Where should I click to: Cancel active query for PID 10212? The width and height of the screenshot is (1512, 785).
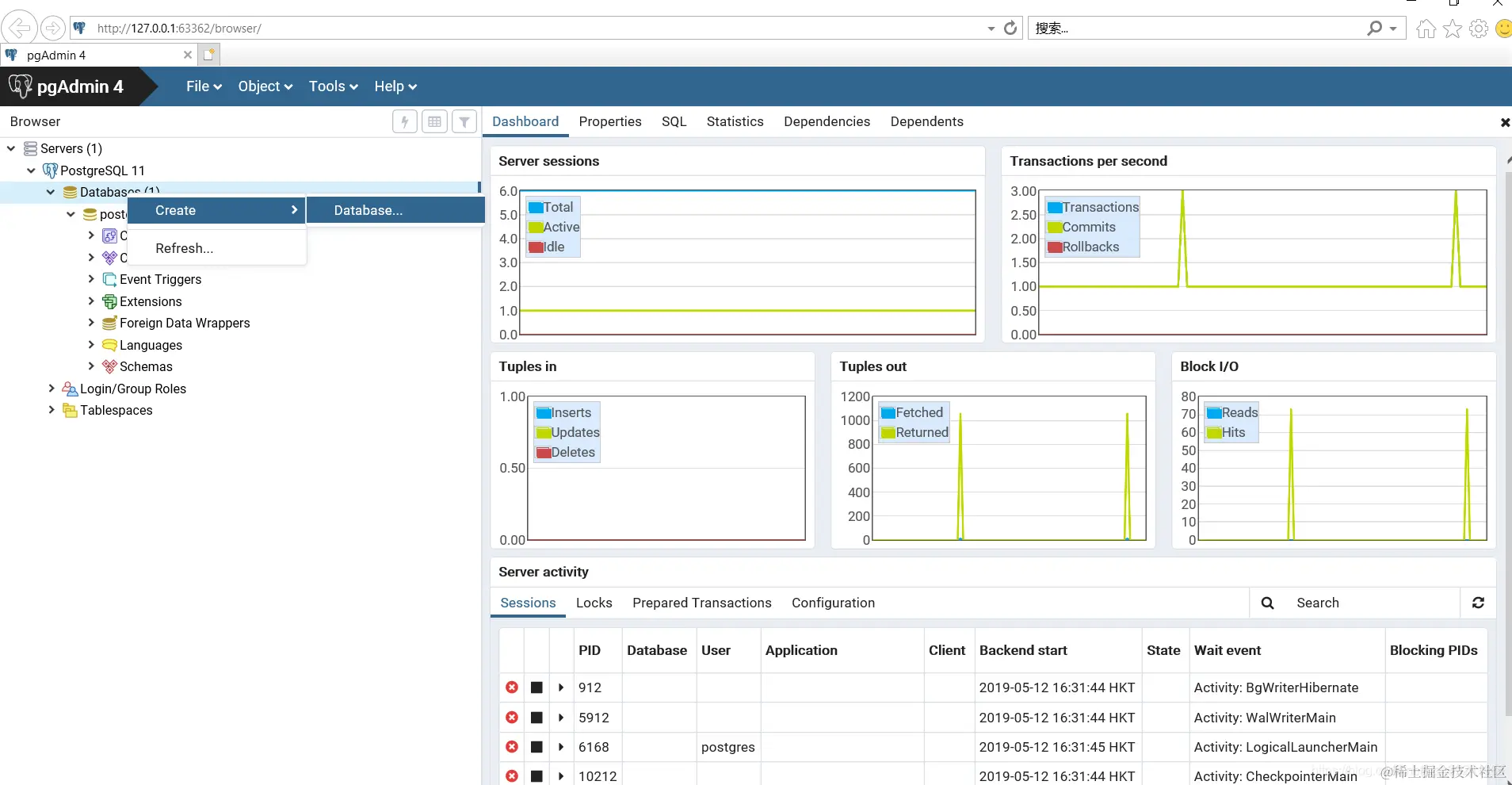point(536,776)
